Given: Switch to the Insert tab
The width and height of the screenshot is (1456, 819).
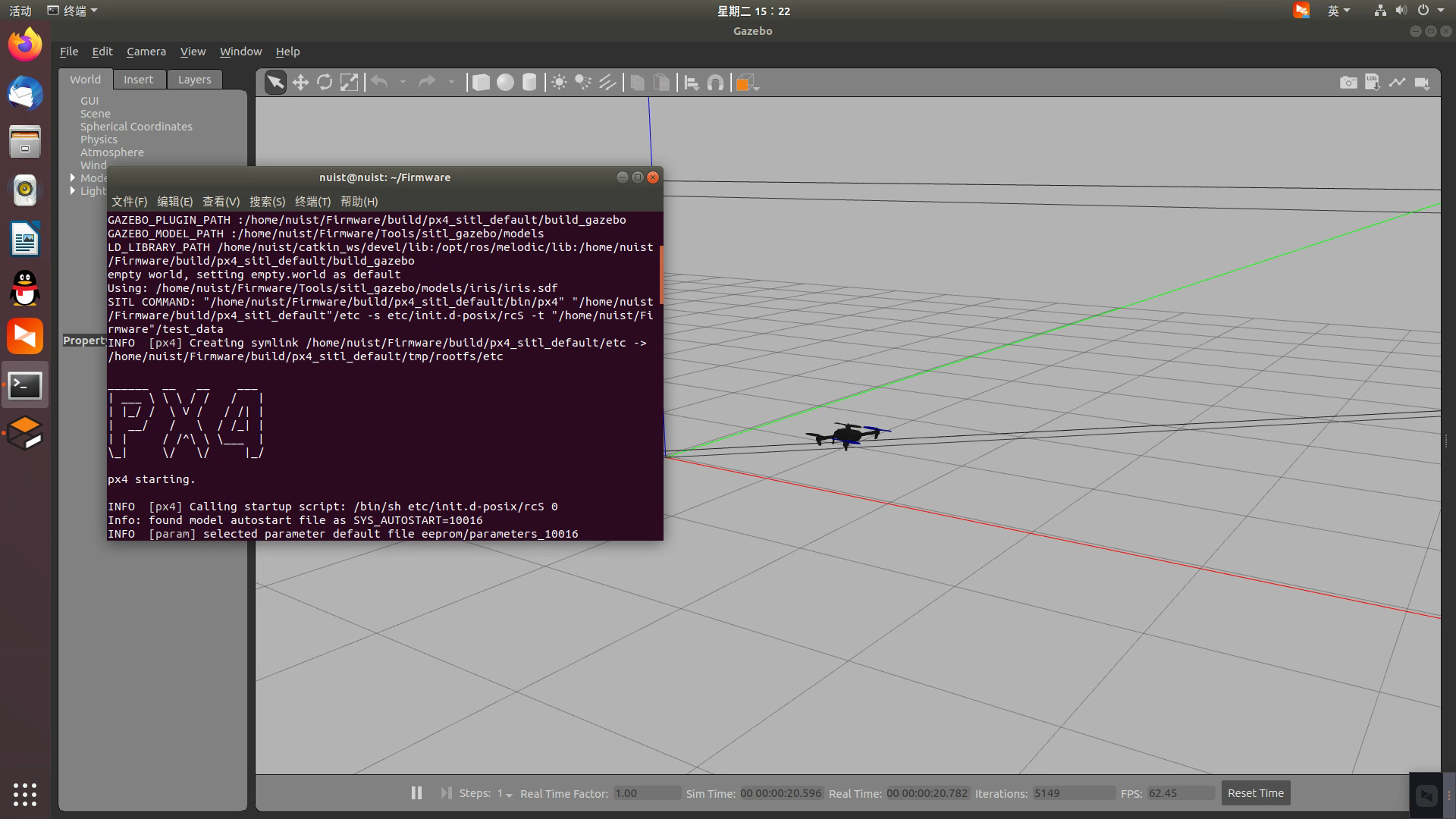Looking at the screenshot, I should 138,80.
